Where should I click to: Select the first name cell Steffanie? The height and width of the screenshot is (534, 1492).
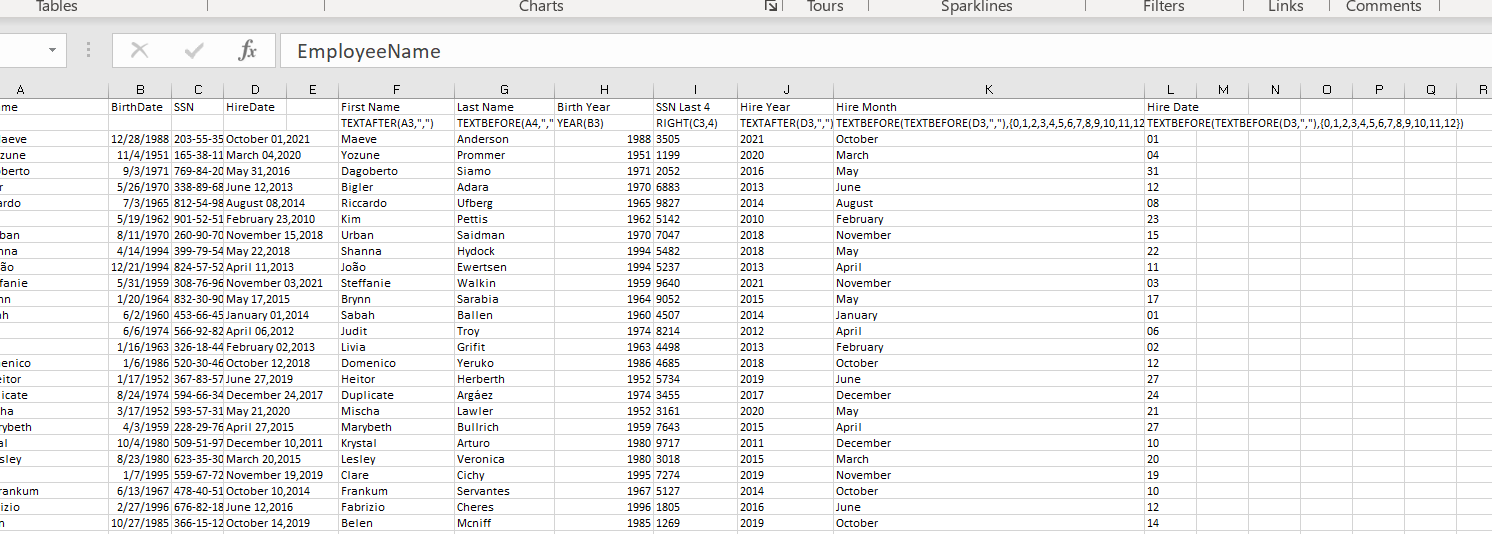[x=397, y=283]
